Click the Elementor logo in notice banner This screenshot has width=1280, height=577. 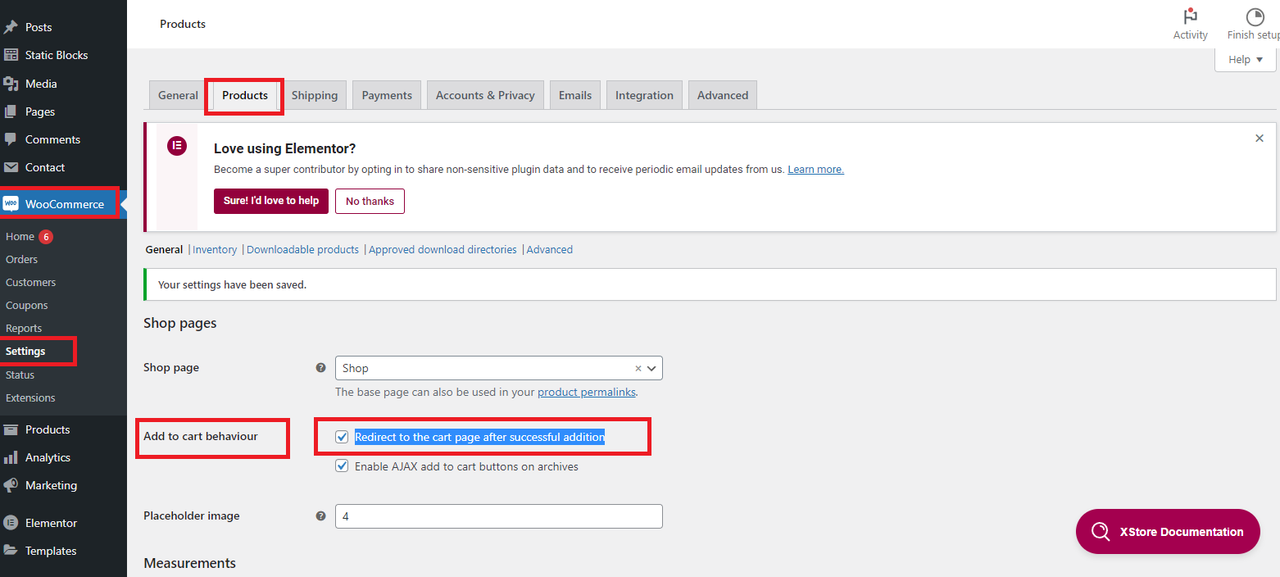[x=177, y=146]
